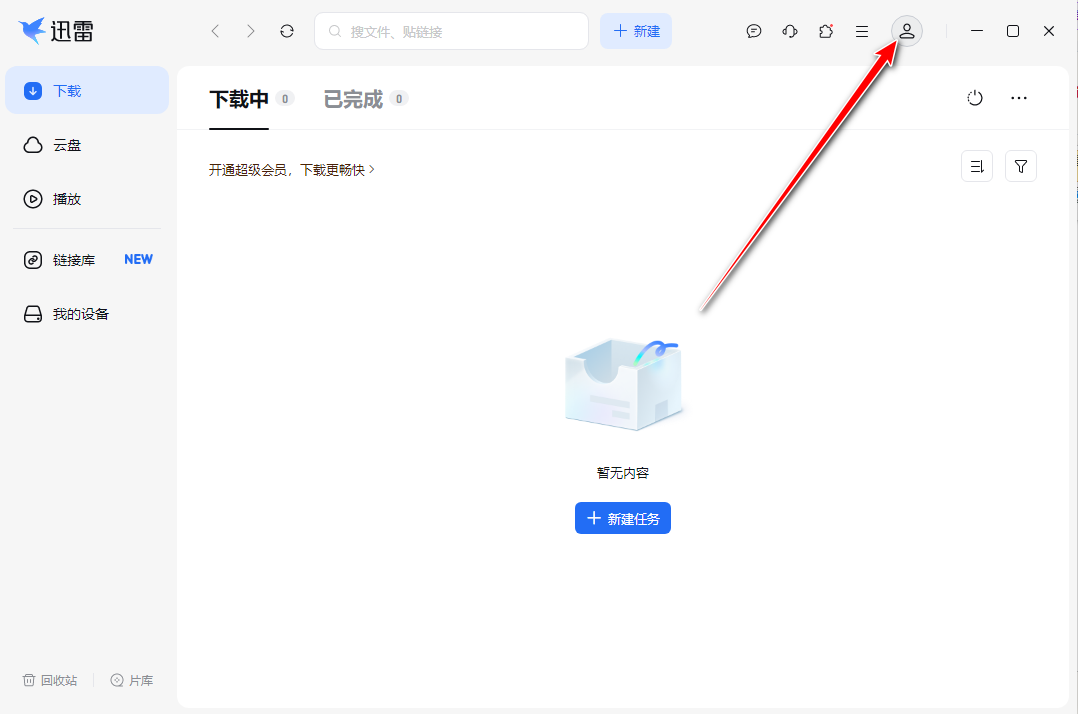Screen dimensions: 1078x714
Task: Open 回收站 at the bottom
Action: click(x=50, y=680)
